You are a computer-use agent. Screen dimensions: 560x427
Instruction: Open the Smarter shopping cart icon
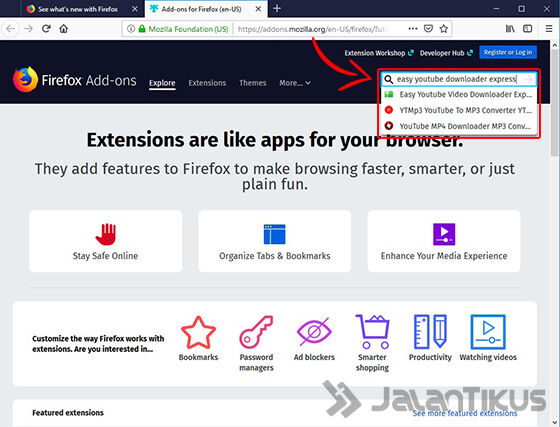point(372,332)
